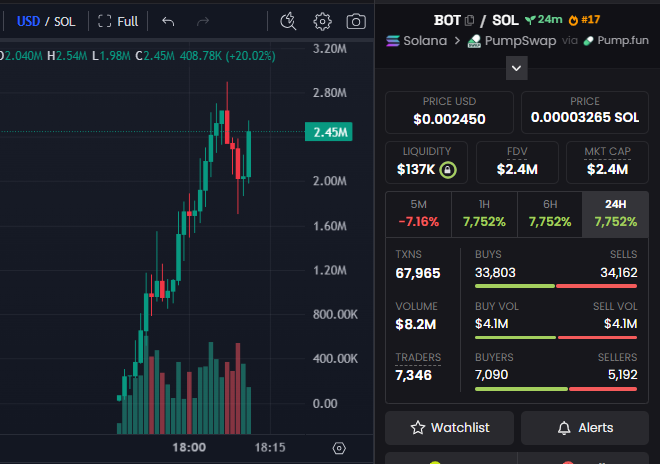The image size is (660, 464).
Task: Click the +20.02% change in OHLC header
Action: [x=251, y=56]
